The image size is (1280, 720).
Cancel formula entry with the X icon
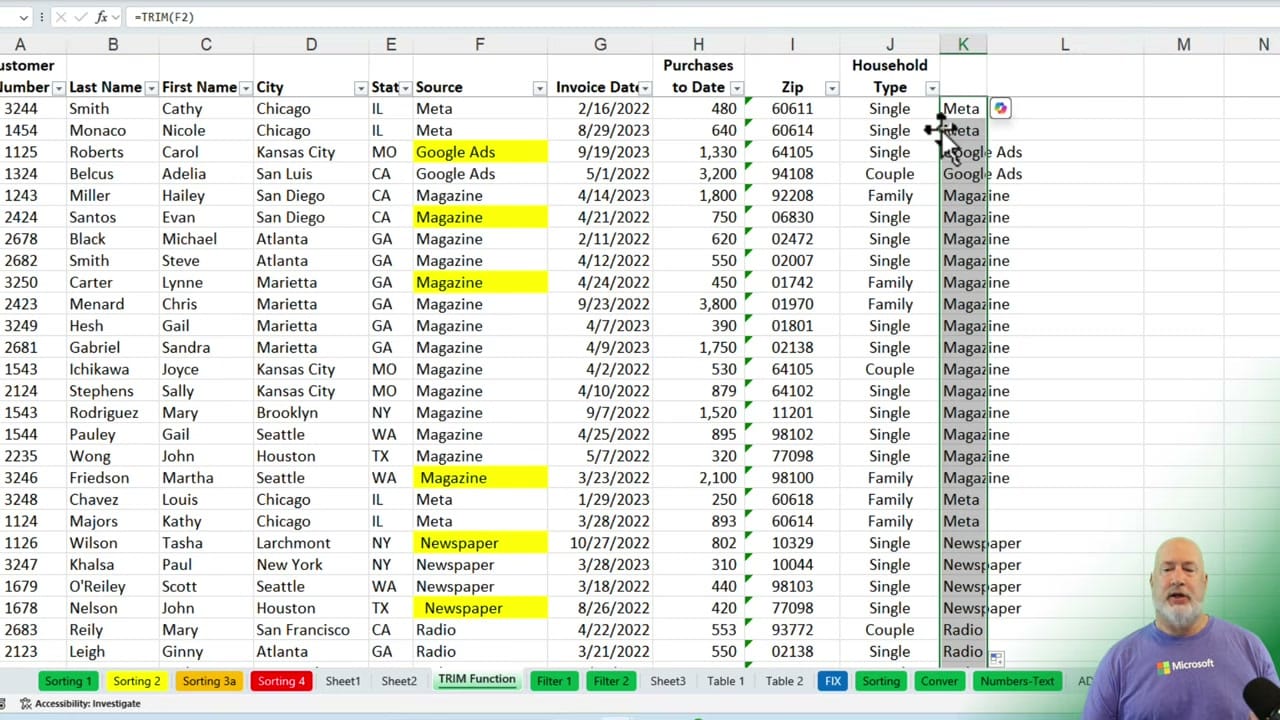click(x=61, y=17)
